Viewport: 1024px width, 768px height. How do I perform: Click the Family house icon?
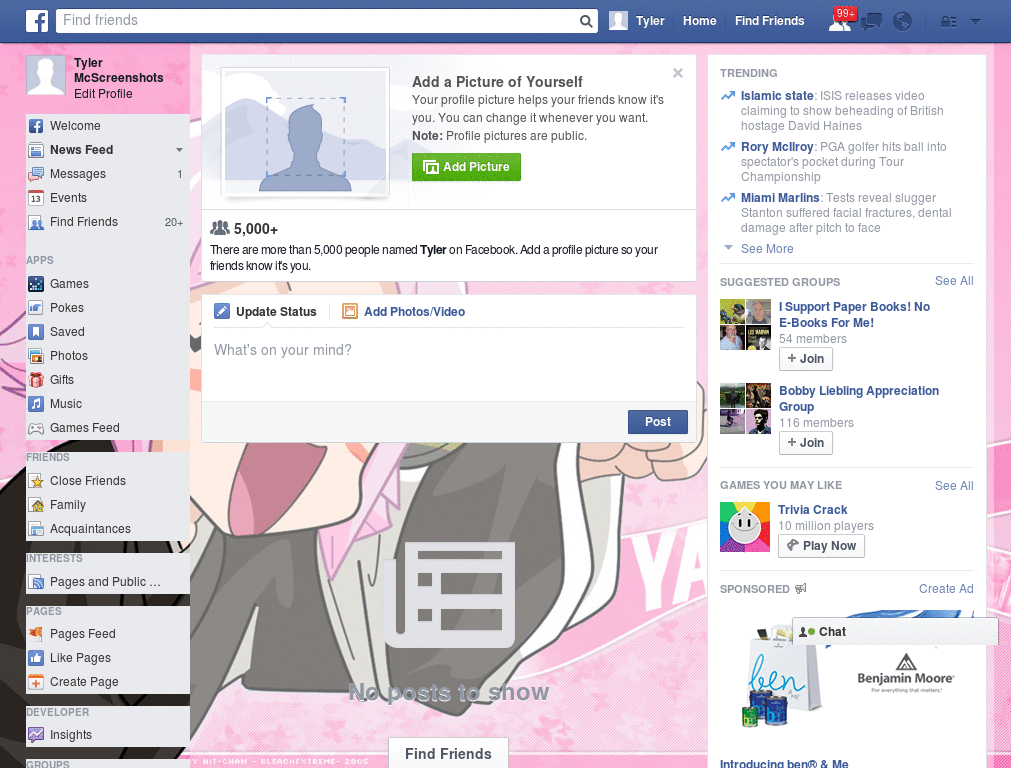coord(36,505)
